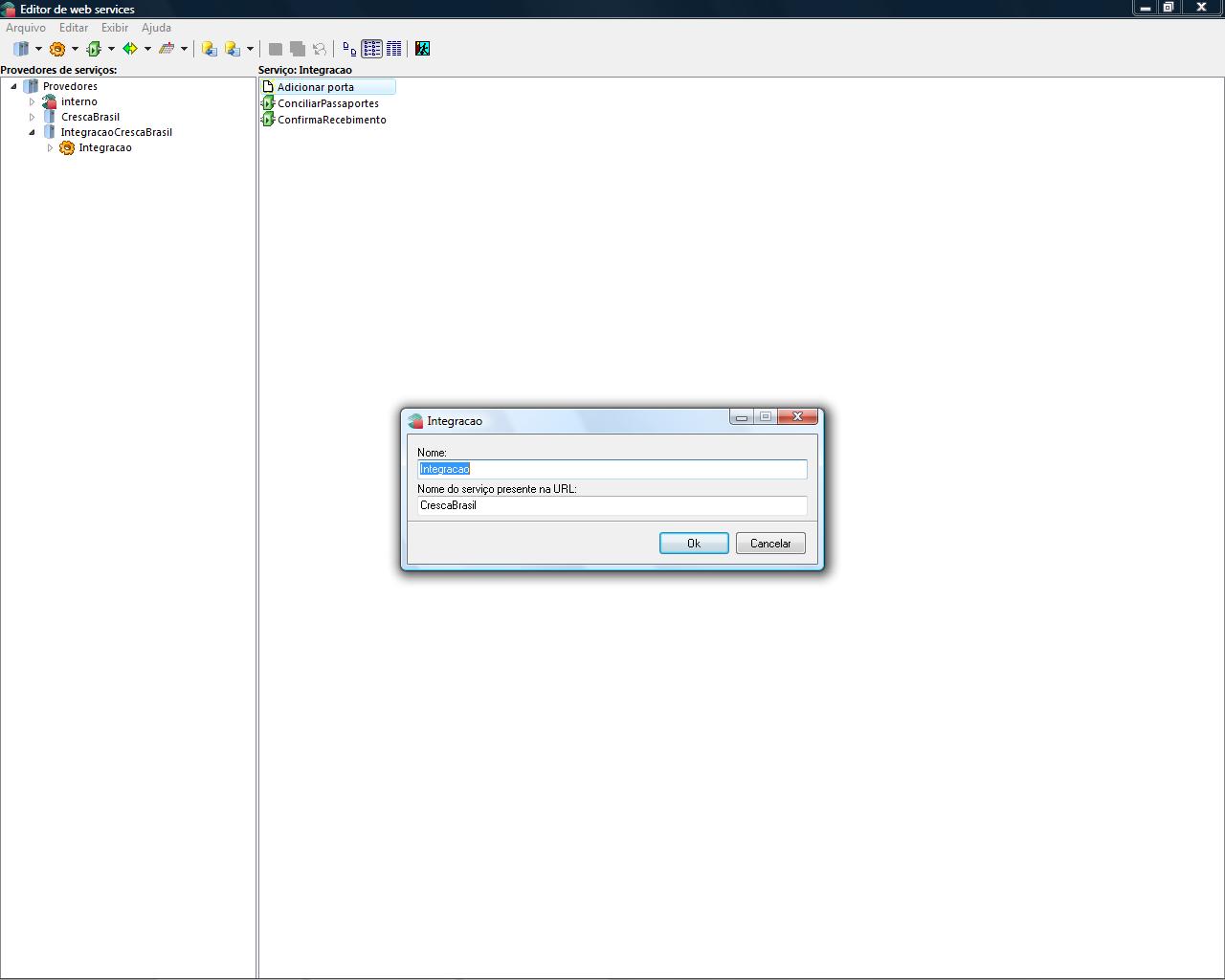Click the provider cabinet icon in the toolbar
Screen dimensions: 1225x980
coord(21,49)
